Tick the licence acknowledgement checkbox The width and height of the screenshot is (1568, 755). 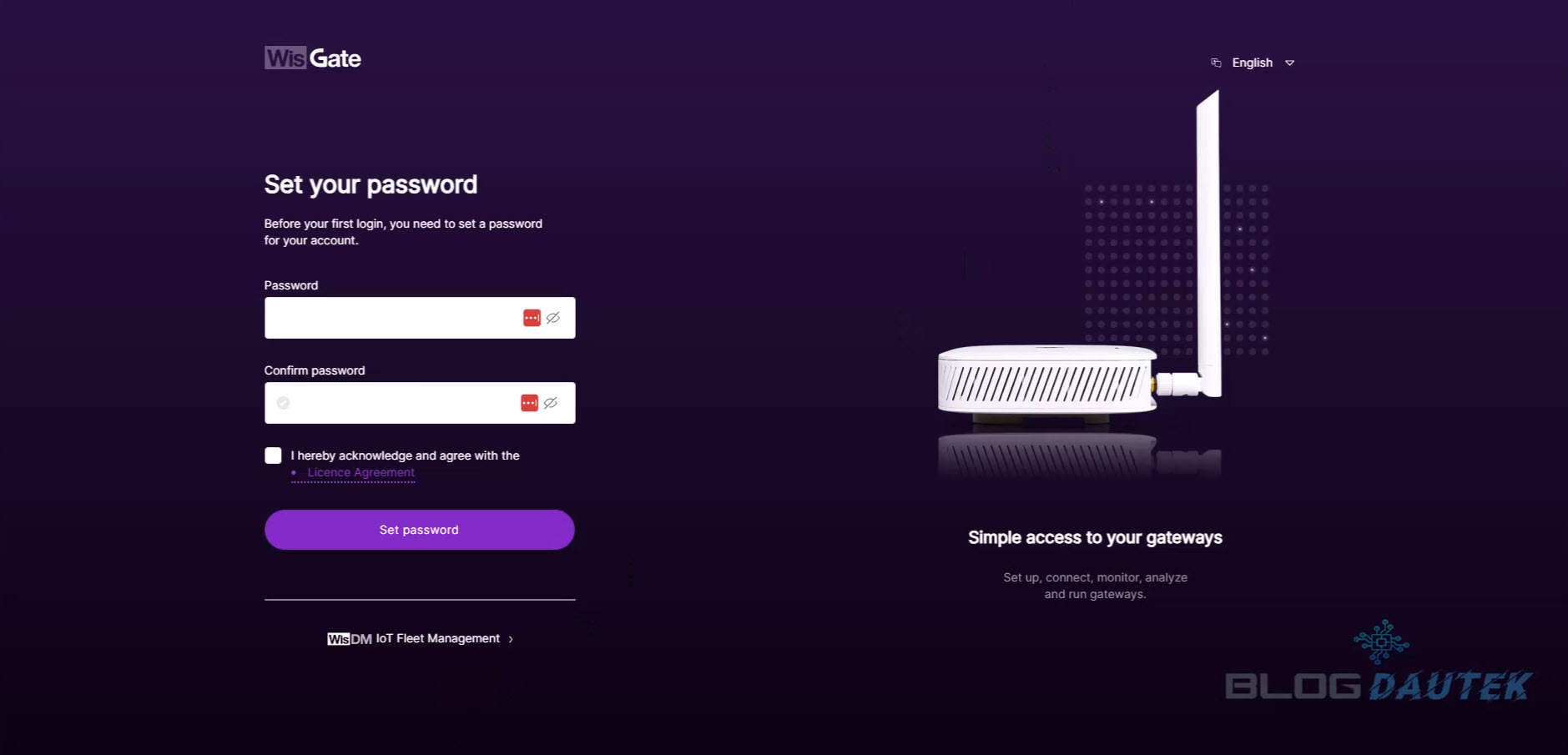pos(273,456)
